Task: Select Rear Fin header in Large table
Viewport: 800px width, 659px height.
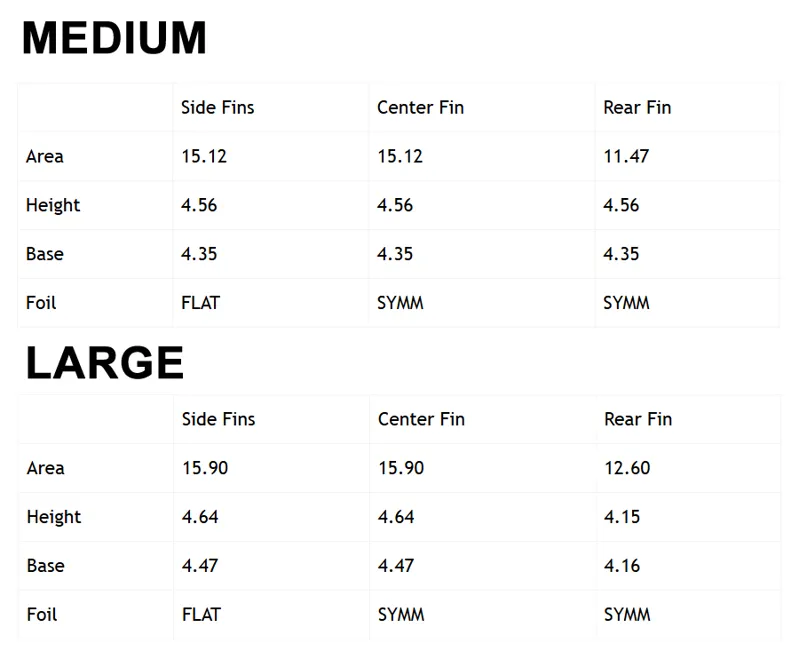Action: (638, 420)
